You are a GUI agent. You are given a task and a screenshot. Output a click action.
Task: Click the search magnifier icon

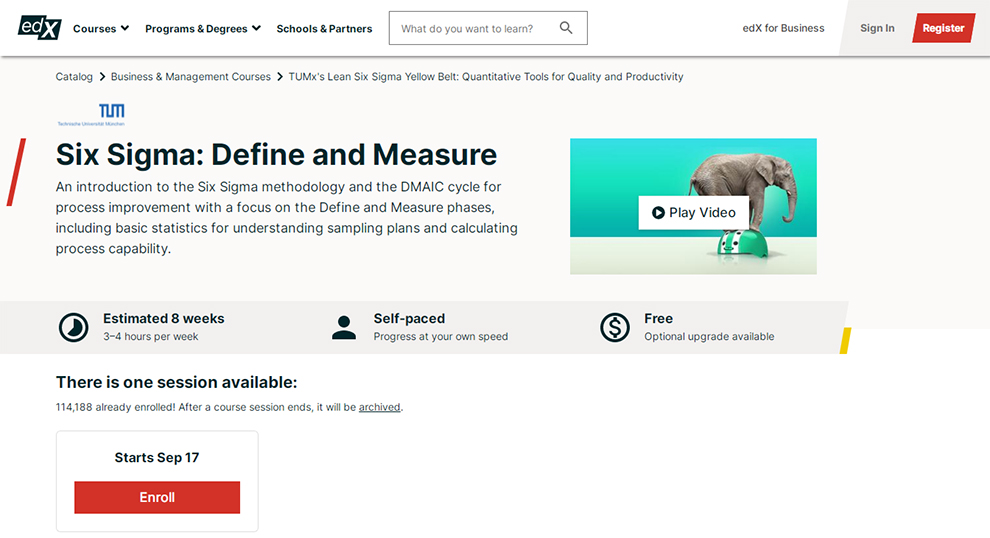pyautogui.click(x=566, y=28)
